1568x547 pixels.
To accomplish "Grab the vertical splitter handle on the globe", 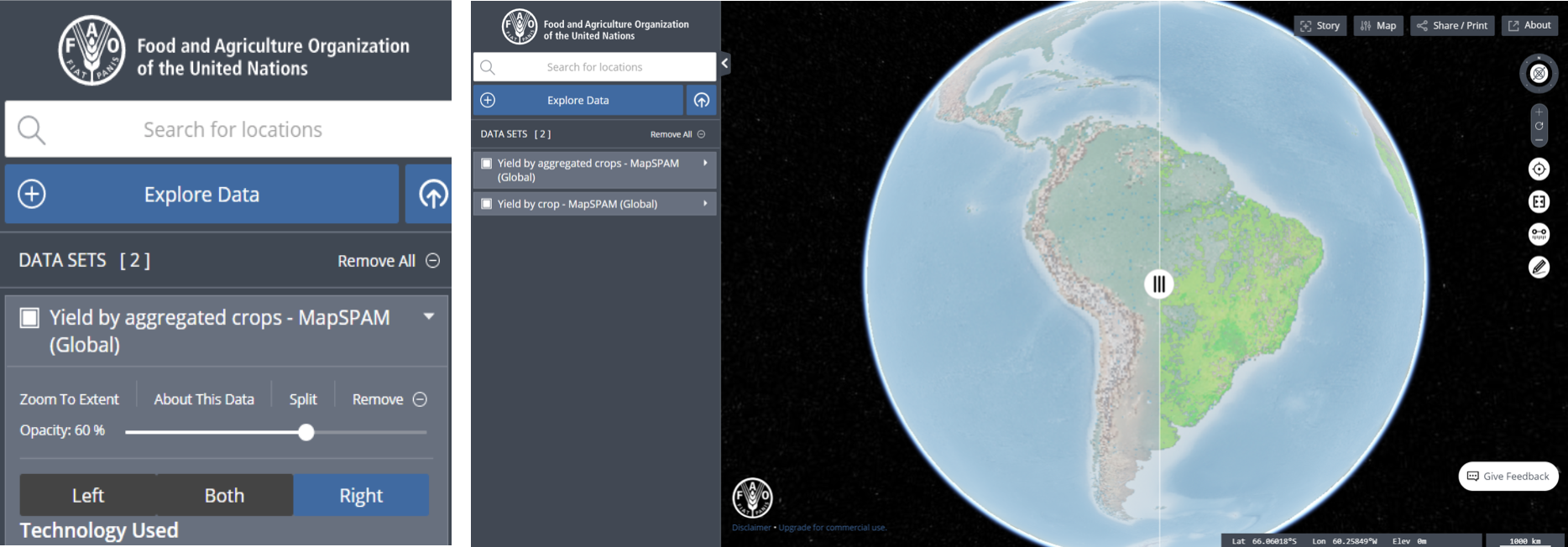I will [x=1159, y=284].
